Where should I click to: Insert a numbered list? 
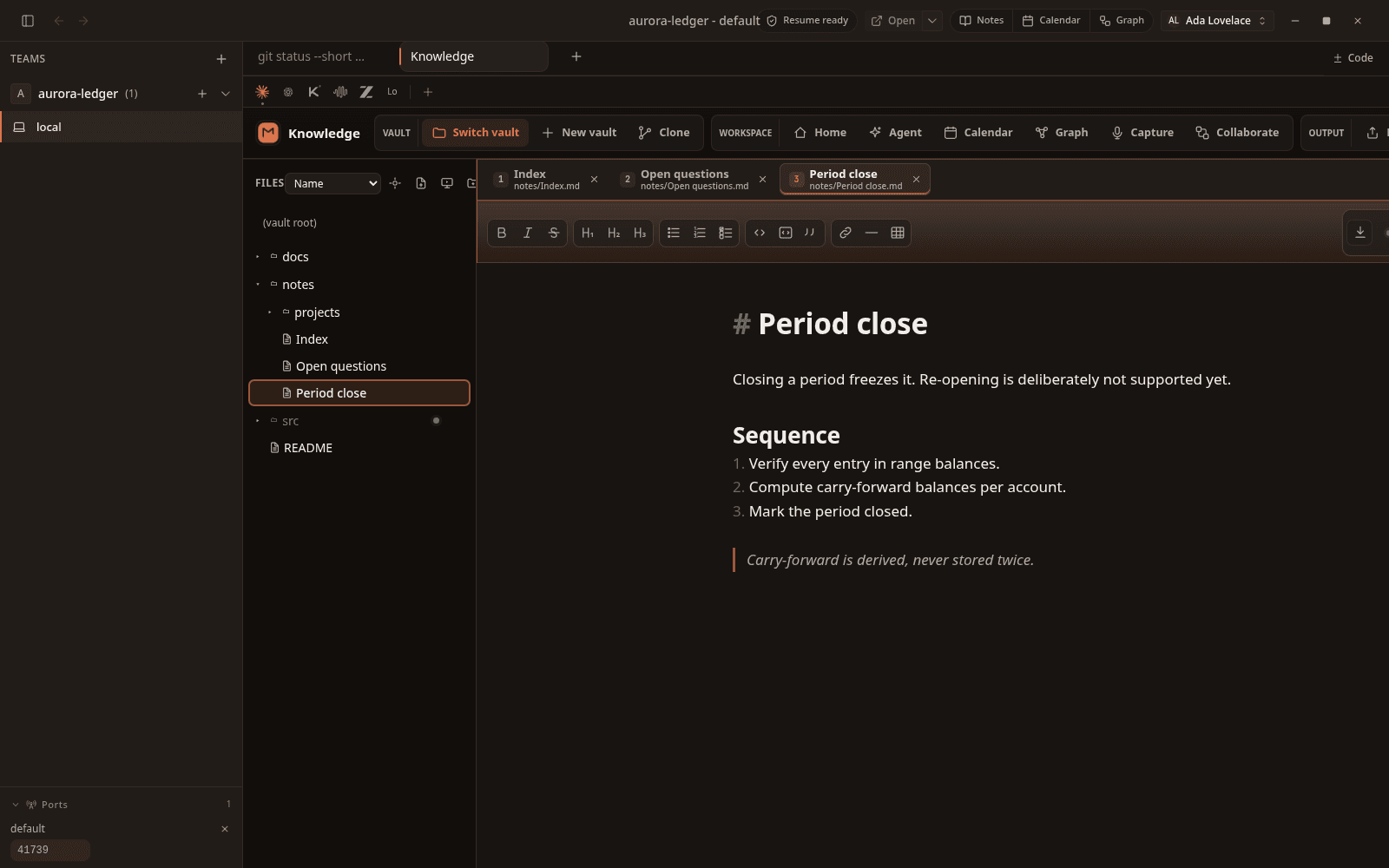pyautogui.click(x=699, y=233)
